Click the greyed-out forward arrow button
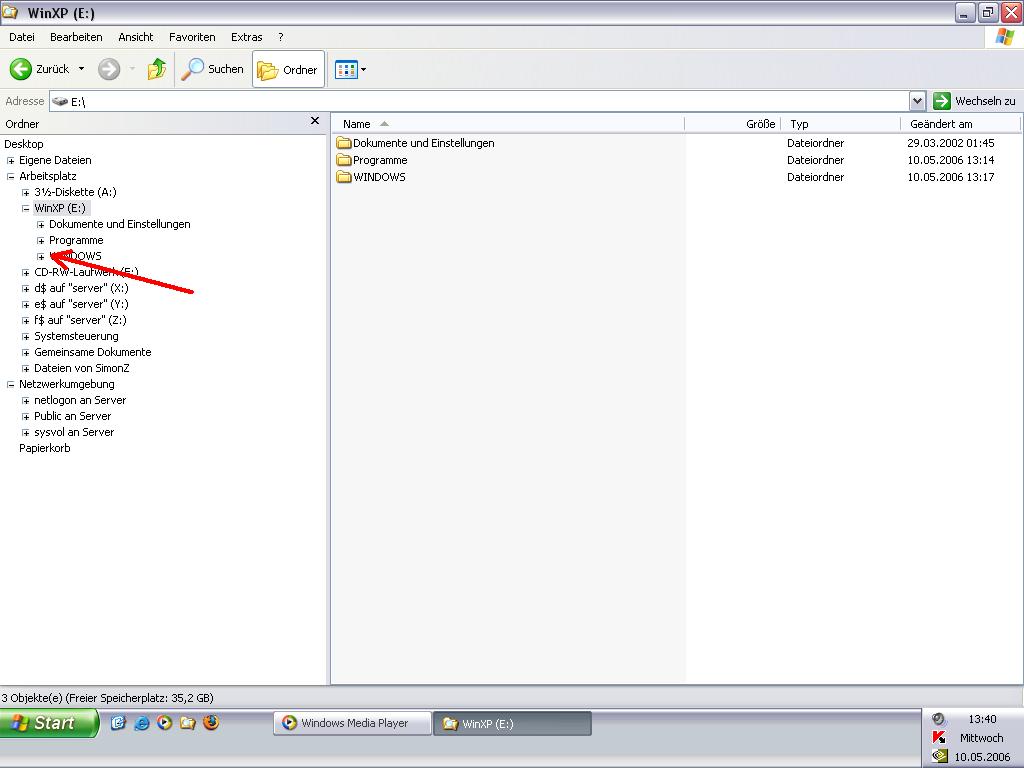 [x=109, y=69]
